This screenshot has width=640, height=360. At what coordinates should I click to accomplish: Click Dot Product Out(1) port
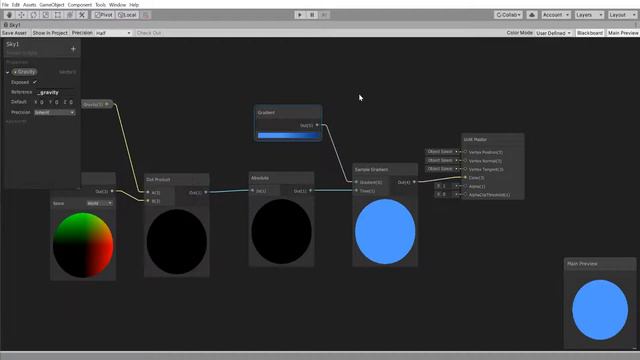click(x=206, y=192)
